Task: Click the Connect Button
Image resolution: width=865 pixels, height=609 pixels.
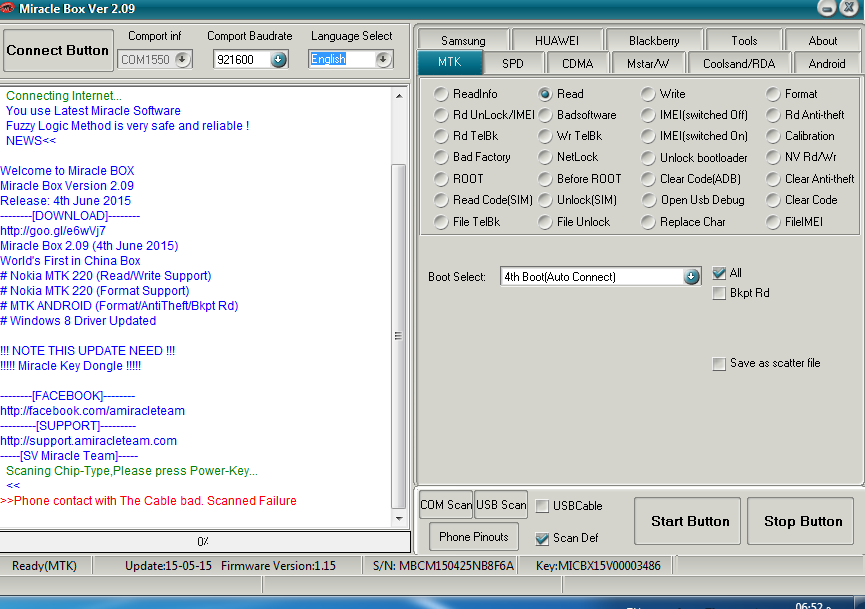Action: pyautogui.click(x=58, y=50)
